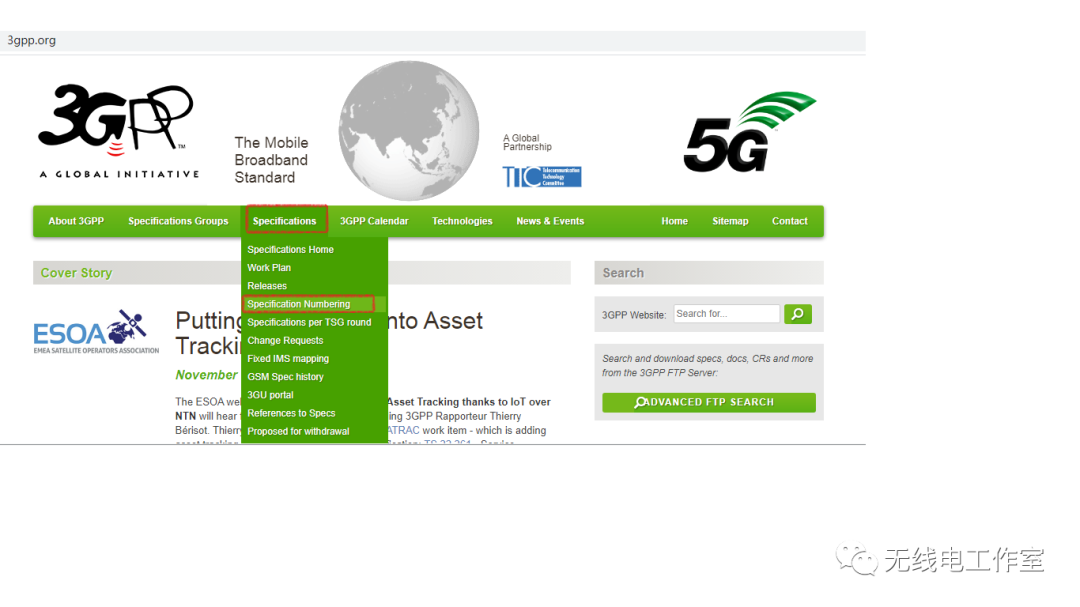The height and width of the screenshot is (607, 1080).
Task: Open the Contact link
Action: [789, 221]
